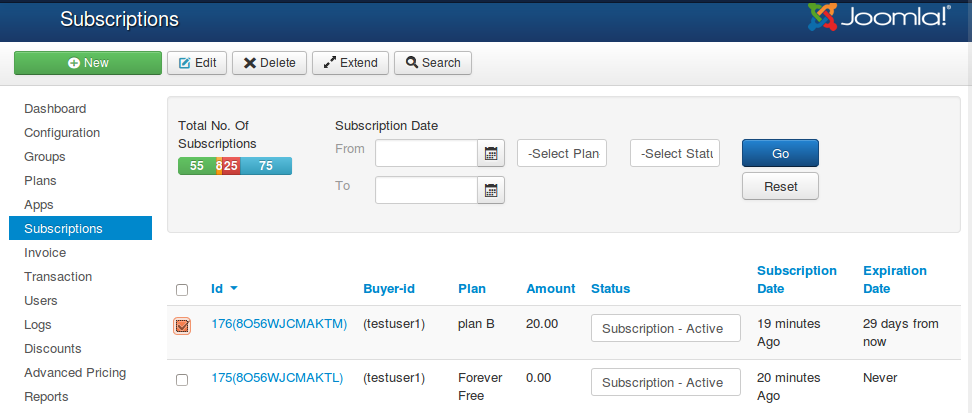Click the green 55 subscriptions bar segment
Image resolution: width=972 pixels, height=413 pixels.
tap(197, 166)
